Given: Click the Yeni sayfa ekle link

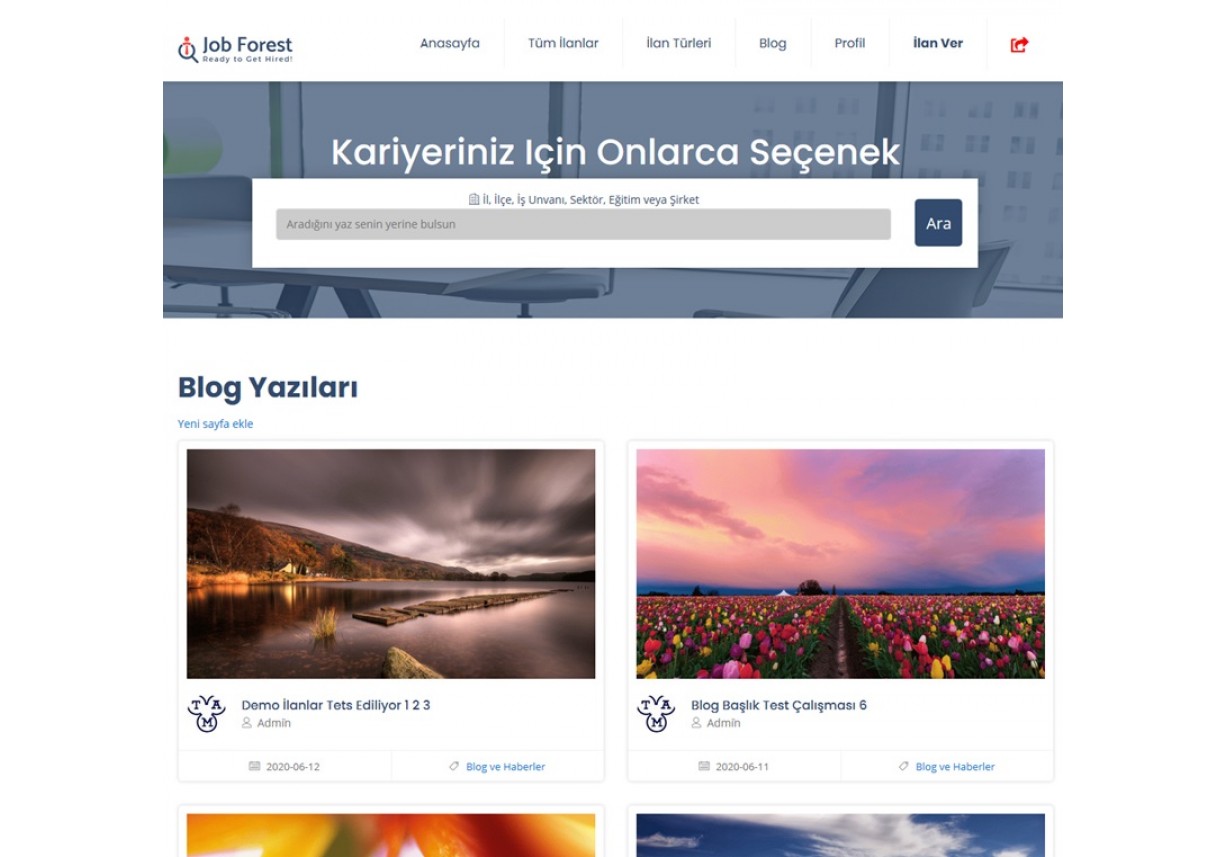Looking at the screenshot, I should [x=215, y=424].
